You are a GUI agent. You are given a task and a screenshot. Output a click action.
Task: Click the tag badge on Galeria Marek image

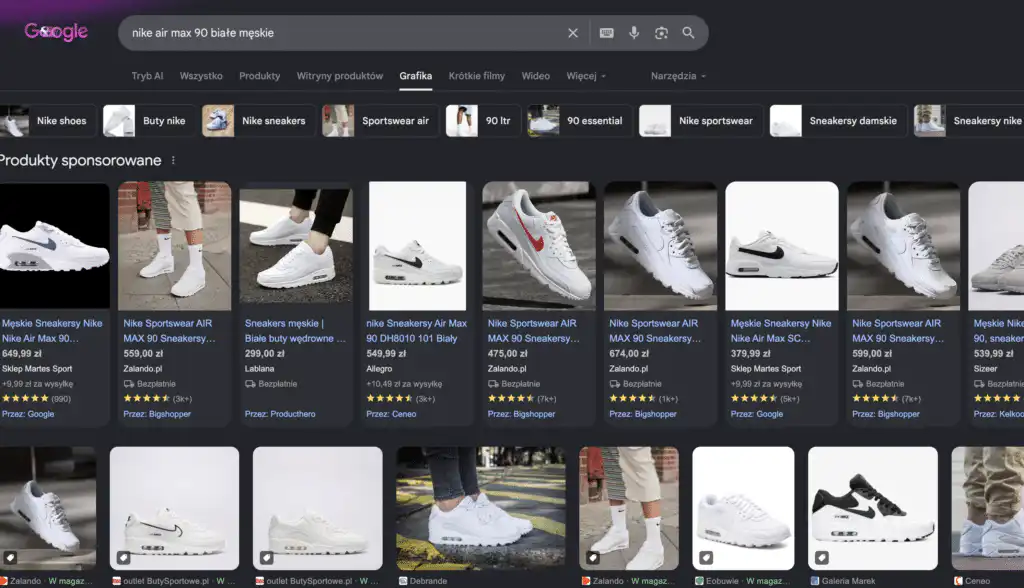tap(822, 558)
